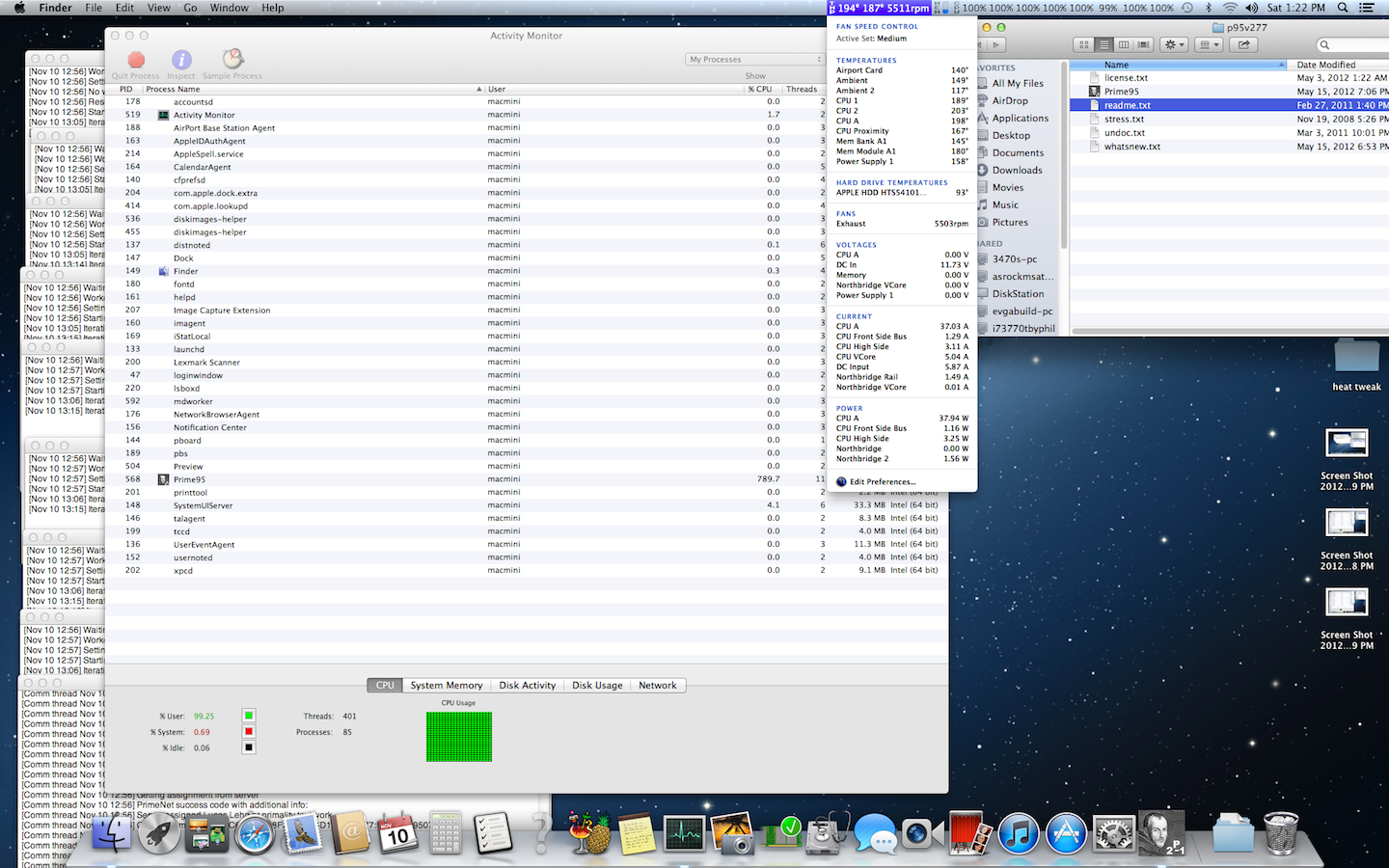The image size is (1389, 868).
Task: Open Activity Monitor icon in Dock
Action: point(684,832)
